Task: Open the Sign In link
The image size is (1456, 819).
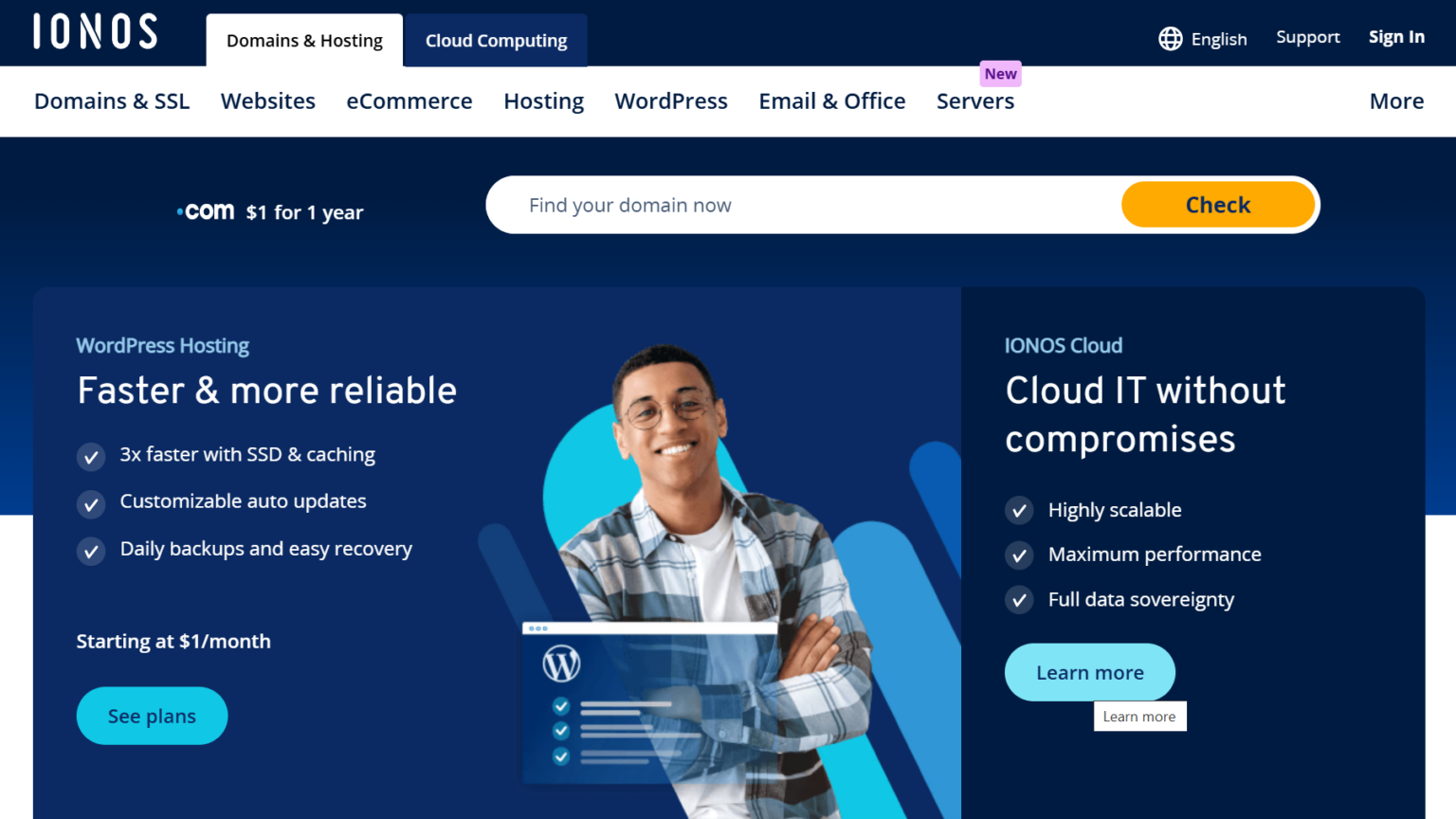Action: 1396,37
